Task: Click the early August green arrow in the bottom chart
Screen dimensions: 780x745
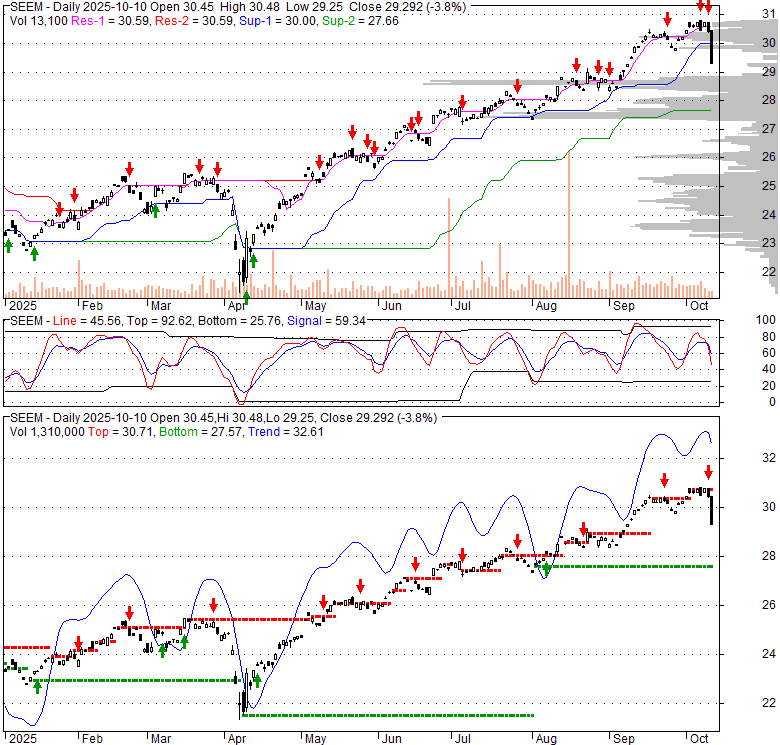Action: point(547,569)
